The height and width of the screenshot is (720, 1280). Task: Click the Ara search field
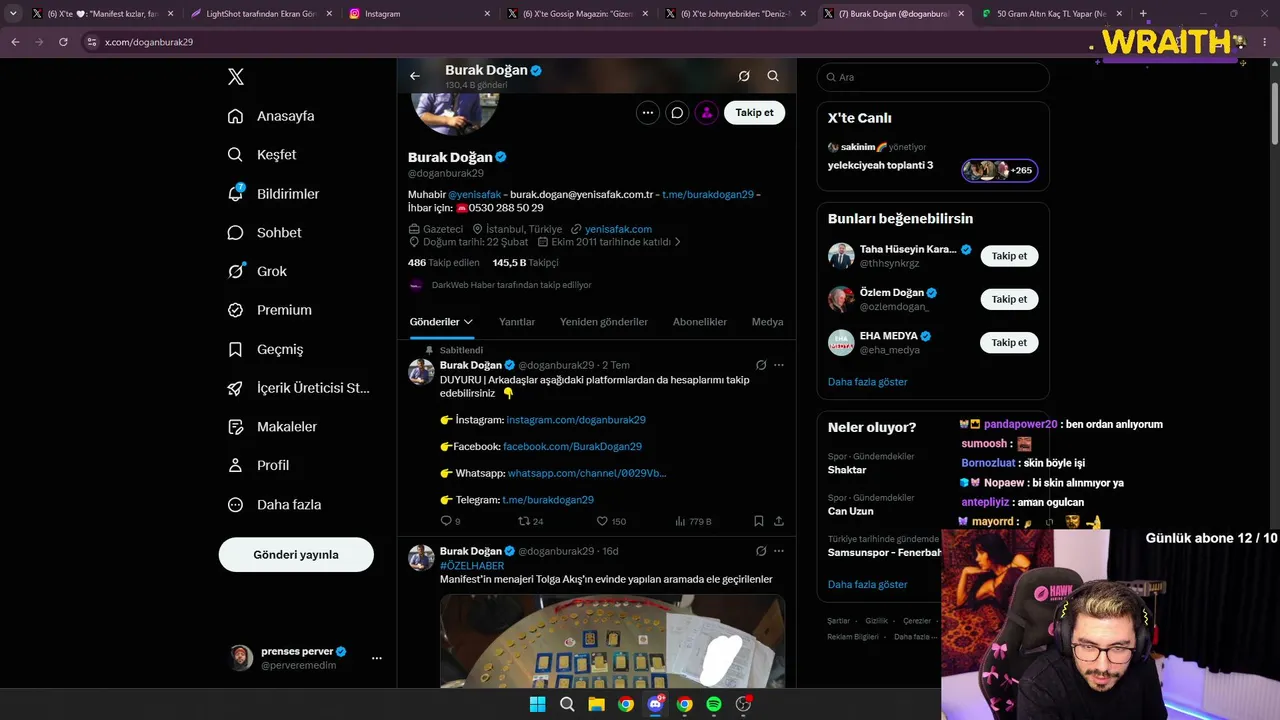pos(933,77)
